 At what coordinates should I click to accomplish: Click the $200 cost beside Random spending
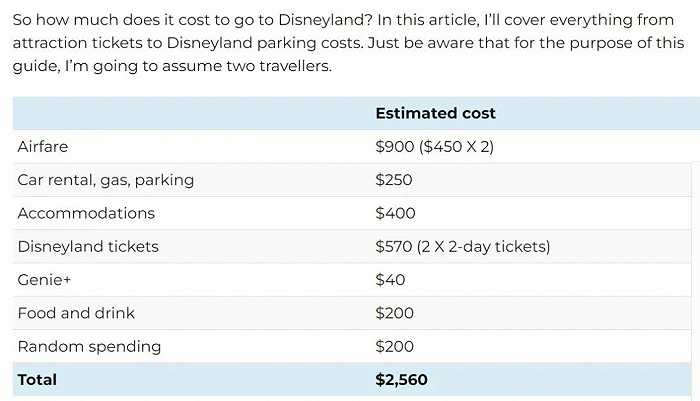pos(394,346)
